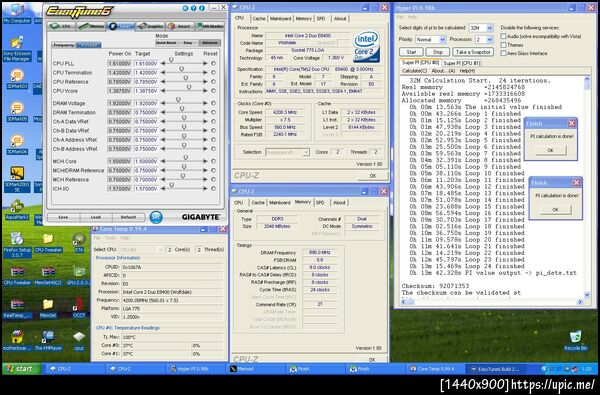600x395 pixels.
Task: Click the round Set button in EasyTune6
Action: [x=156, y=217]
